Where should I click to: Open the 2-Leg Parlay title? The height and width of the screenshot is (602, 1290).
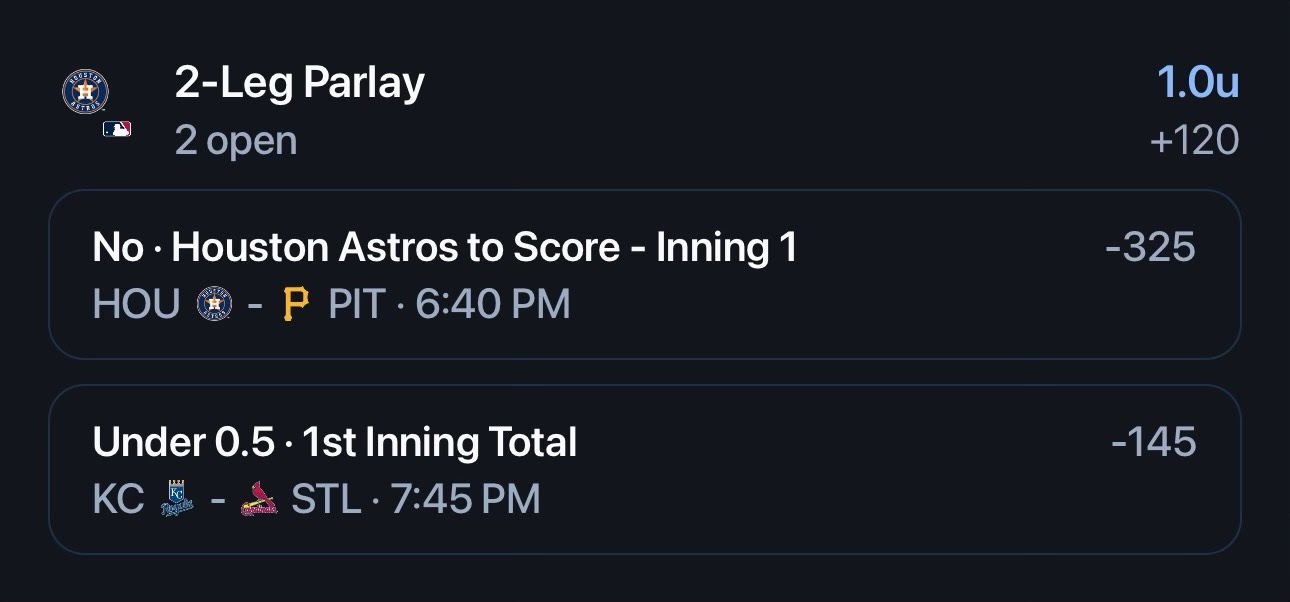[x=299, y=83]
